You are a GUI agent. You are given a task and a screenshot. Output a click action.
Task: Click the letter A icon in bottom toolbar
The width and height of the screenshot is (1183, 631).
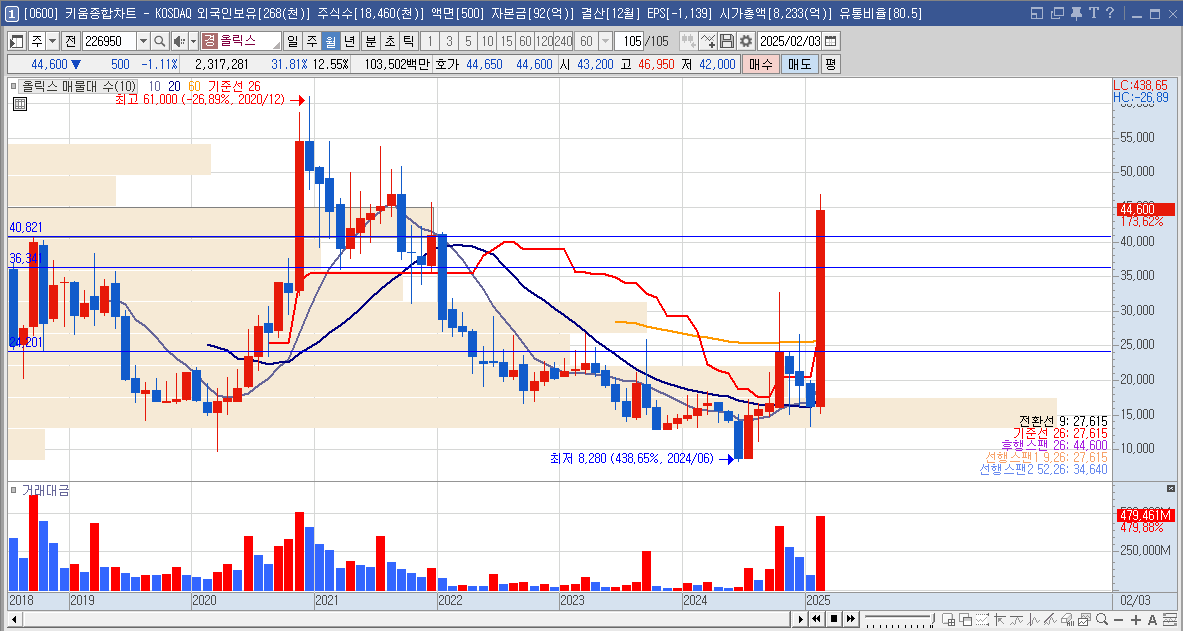pyautogui.click(x=1152, y=620)
